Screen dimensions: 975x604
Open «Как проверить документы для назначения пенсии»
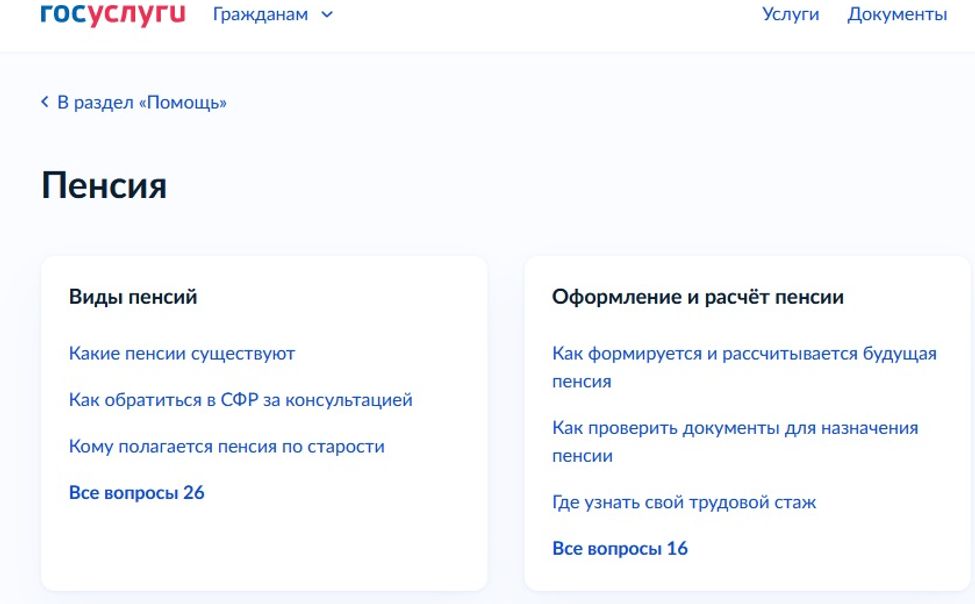pos(736,440)
